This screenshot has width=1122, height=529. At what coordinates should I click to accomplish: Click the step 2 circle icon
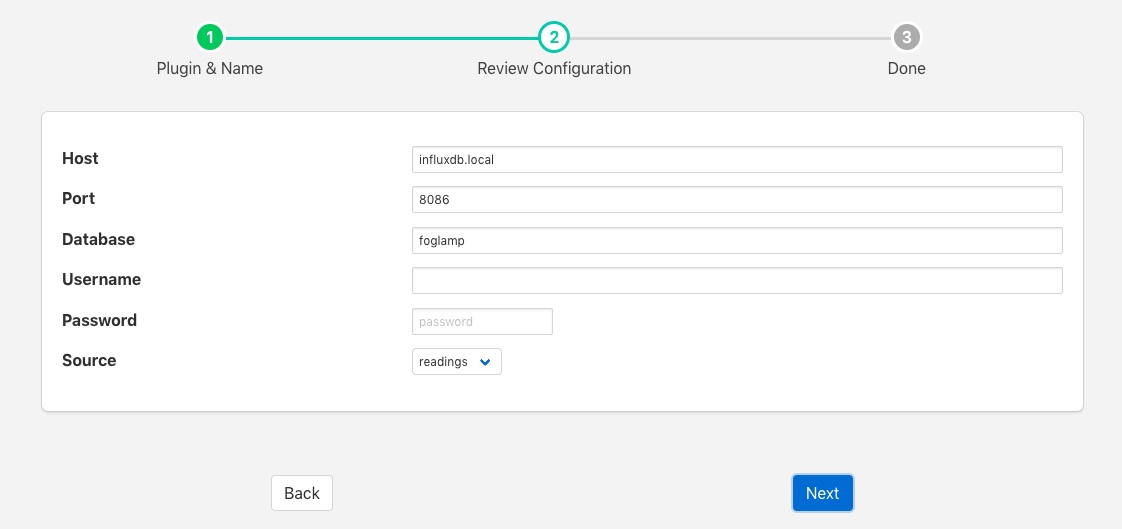pos(553,38)
